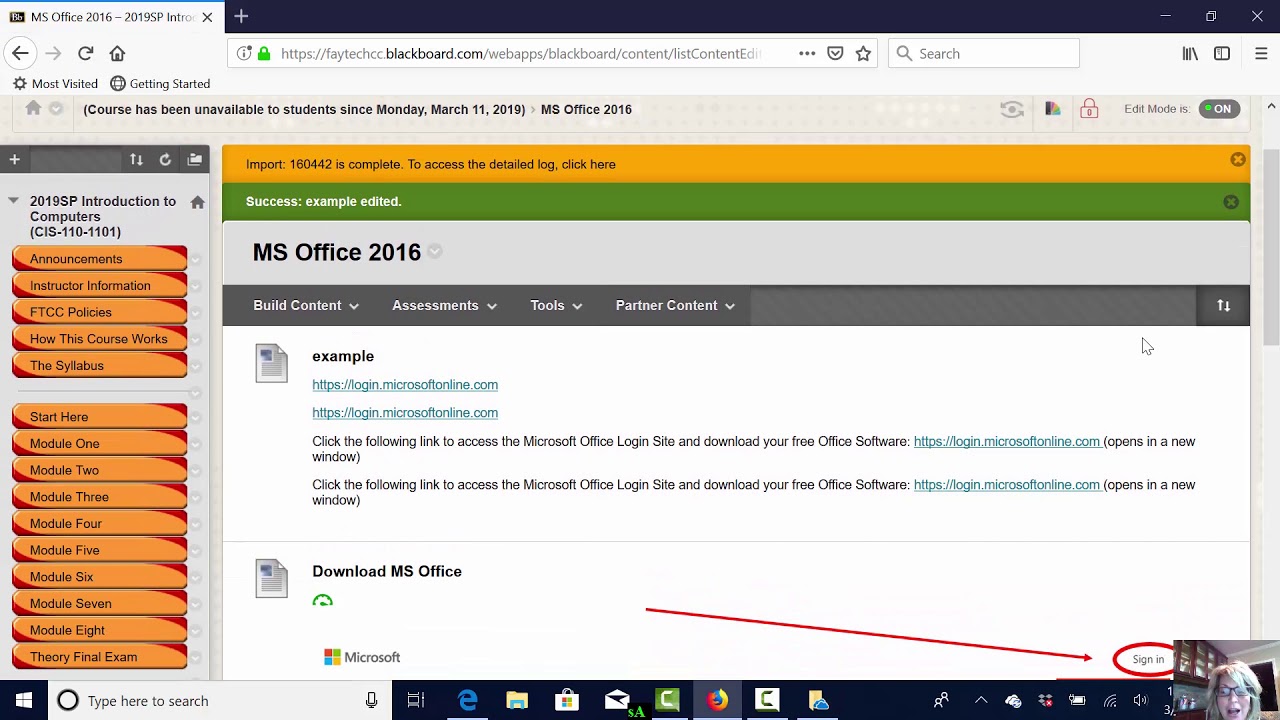Expand options chevron next to Module Two
Screen dimensions: 1280x720
click(x=195, y=471)
